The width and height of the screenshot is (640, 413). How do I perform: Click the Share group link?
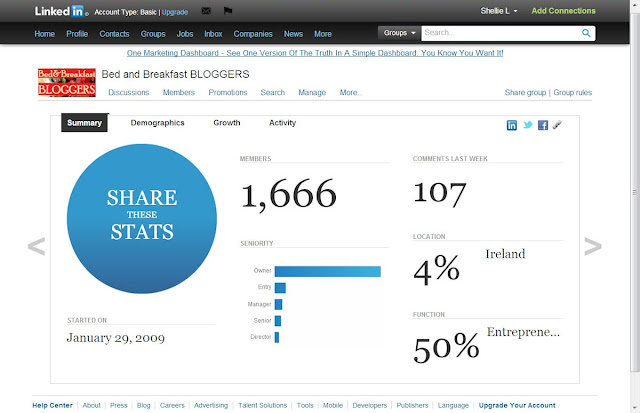tap(525, 92)
